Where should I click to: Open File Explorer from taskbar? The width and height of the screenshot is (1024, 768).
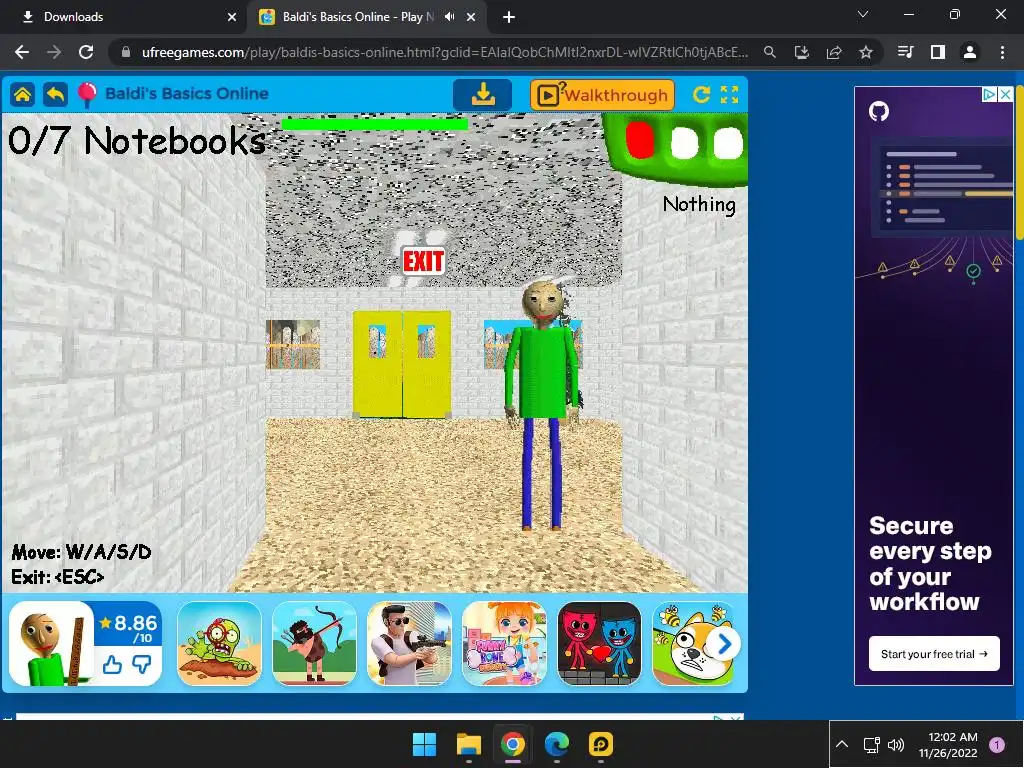(x=468, y=744)
